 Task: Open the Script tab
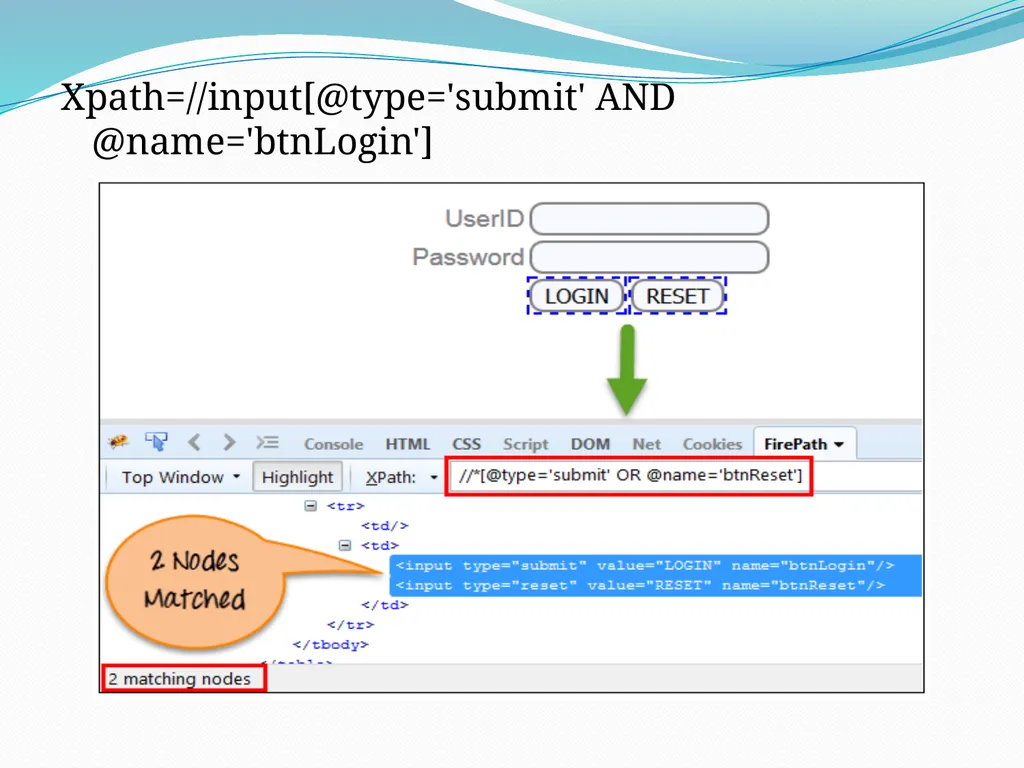click(x=526, y=444)
